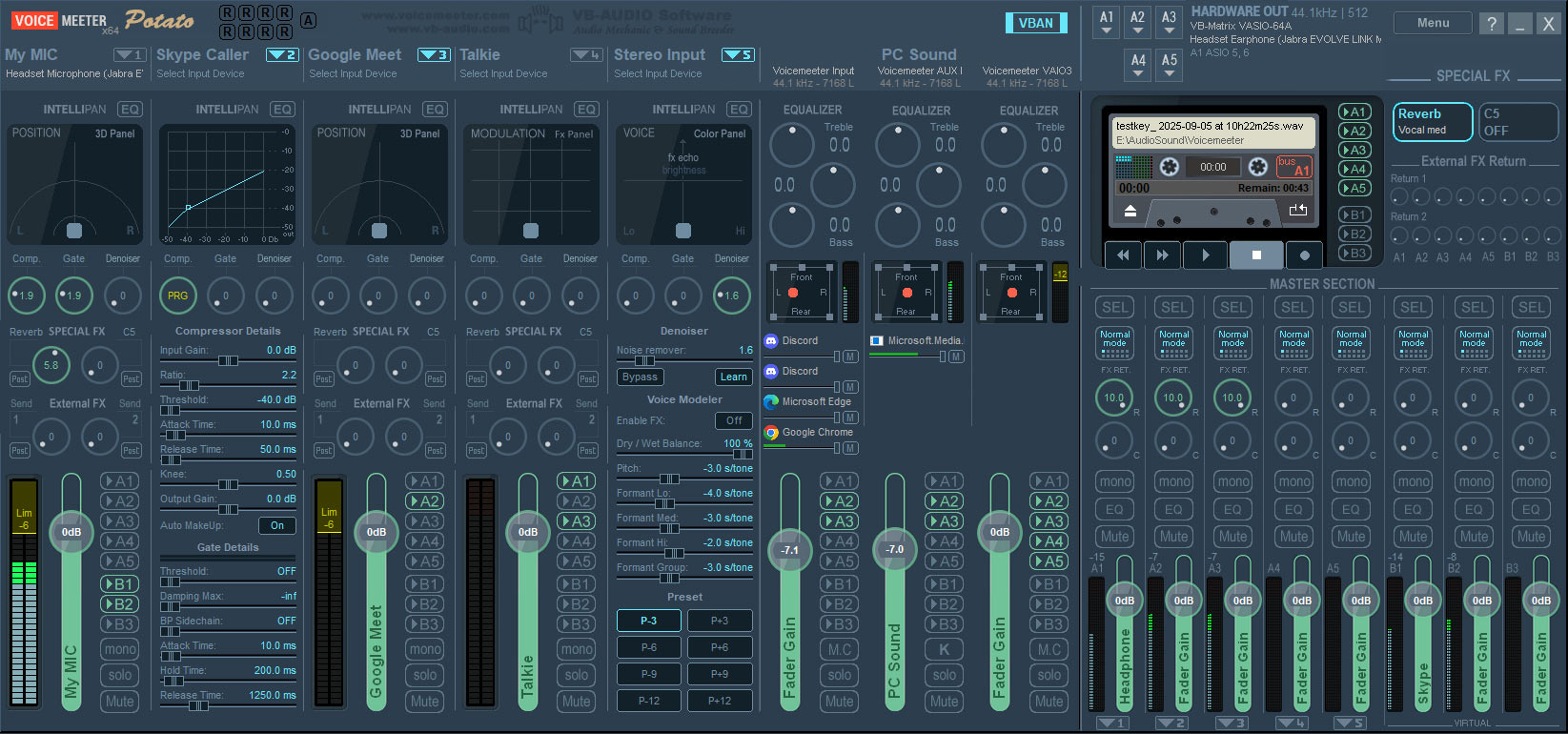Open the EQ beside Talkie Intellipan
Screen dimensions: 1568x734
[x=586, y=110]
